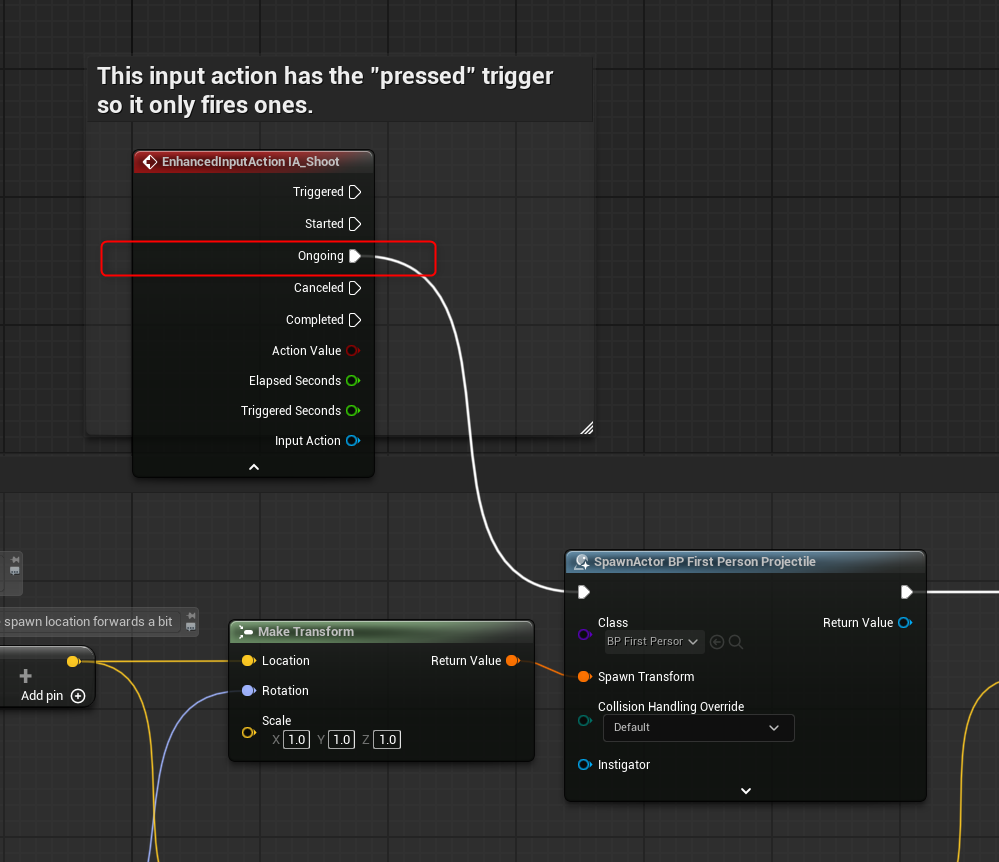999x862 pixels.
Task: Select the comment box title about pressed trigger
Action: pyautogui.click(x=325, y=90)
